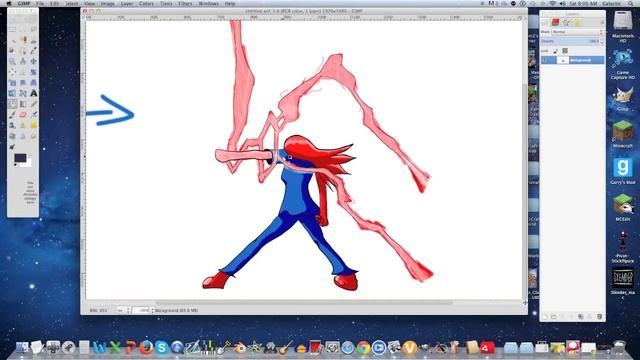The image size is (640, 360).
Task: Select the Free Select lasso tool
Action: pyautogui.click(x=33, y=29)
